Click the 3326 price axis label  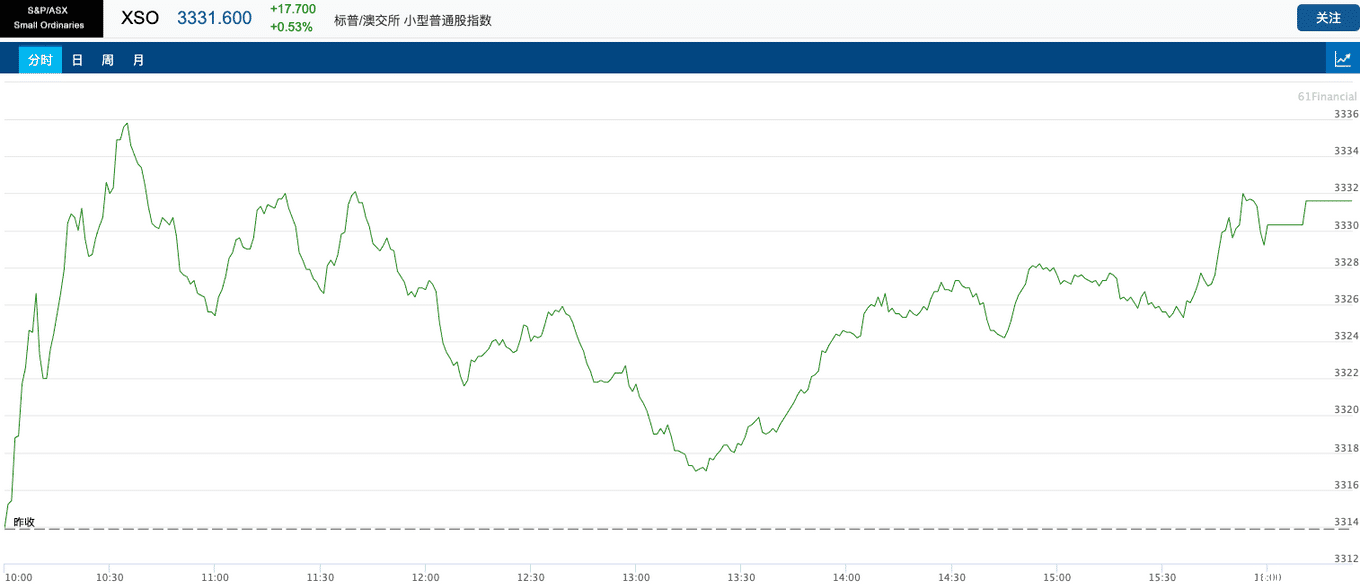coord(1346,299)
